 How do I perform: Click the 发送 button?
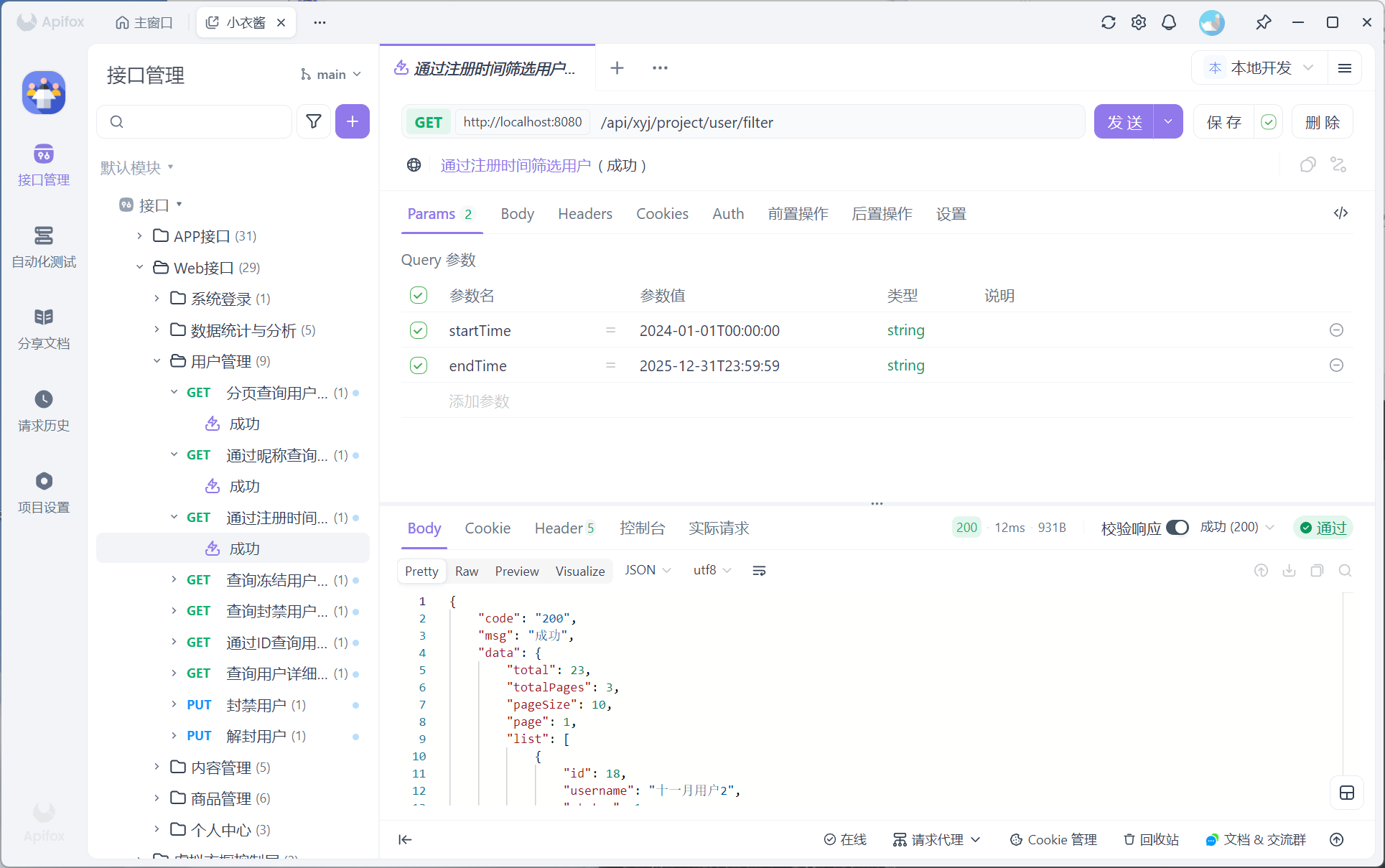pos(1124,122)
